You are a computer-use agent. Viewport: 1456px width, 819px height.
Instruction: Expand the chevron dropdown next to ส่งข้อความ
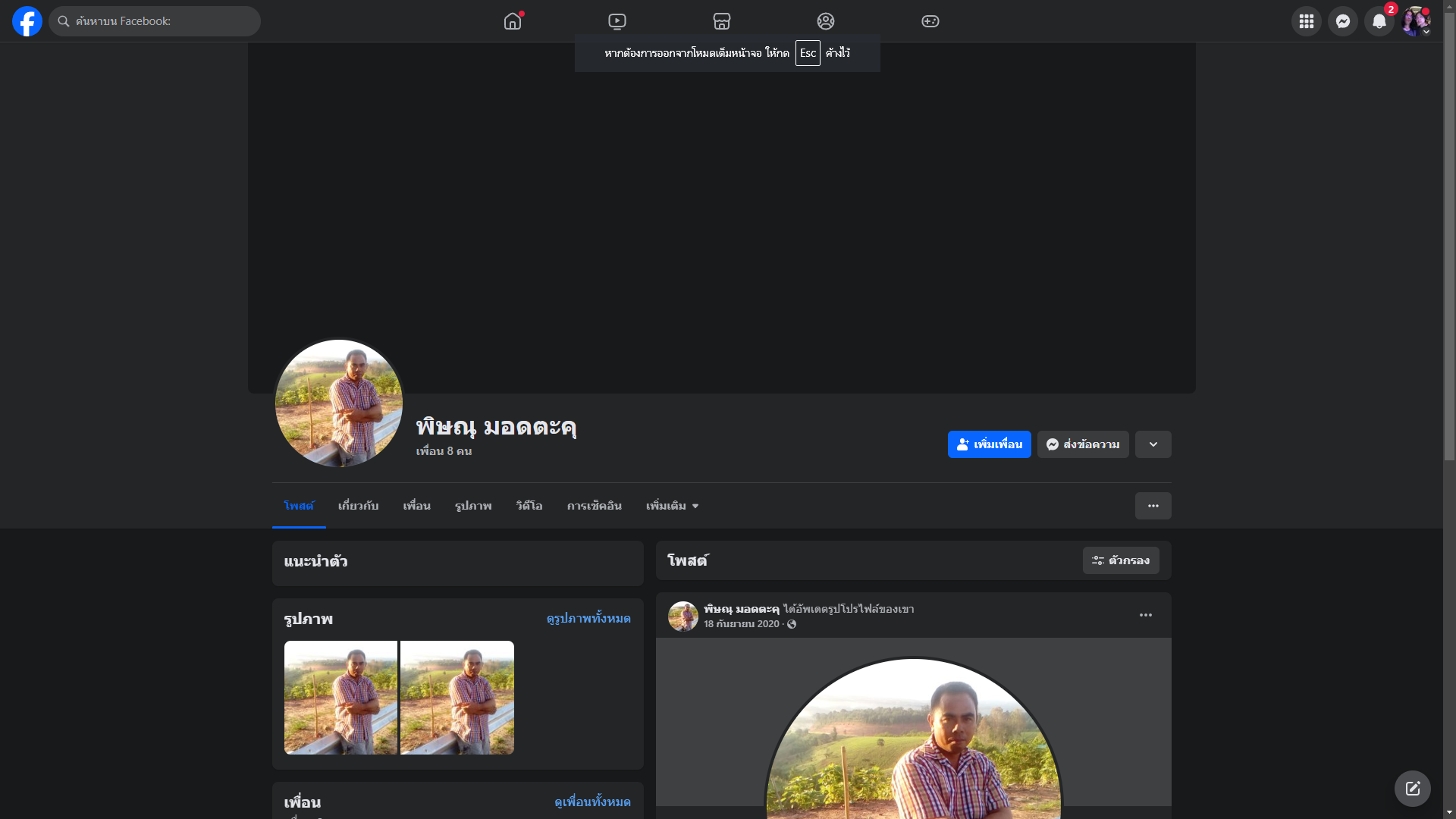pyautogui.click(x=1153, y=444)
